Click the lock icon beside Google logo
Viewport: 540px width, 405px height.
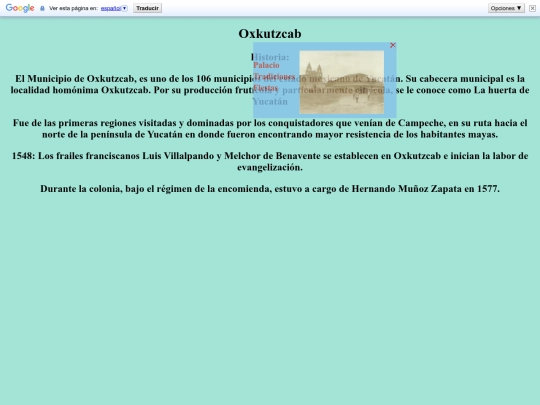pyautogui.click(x=42, y=8)
